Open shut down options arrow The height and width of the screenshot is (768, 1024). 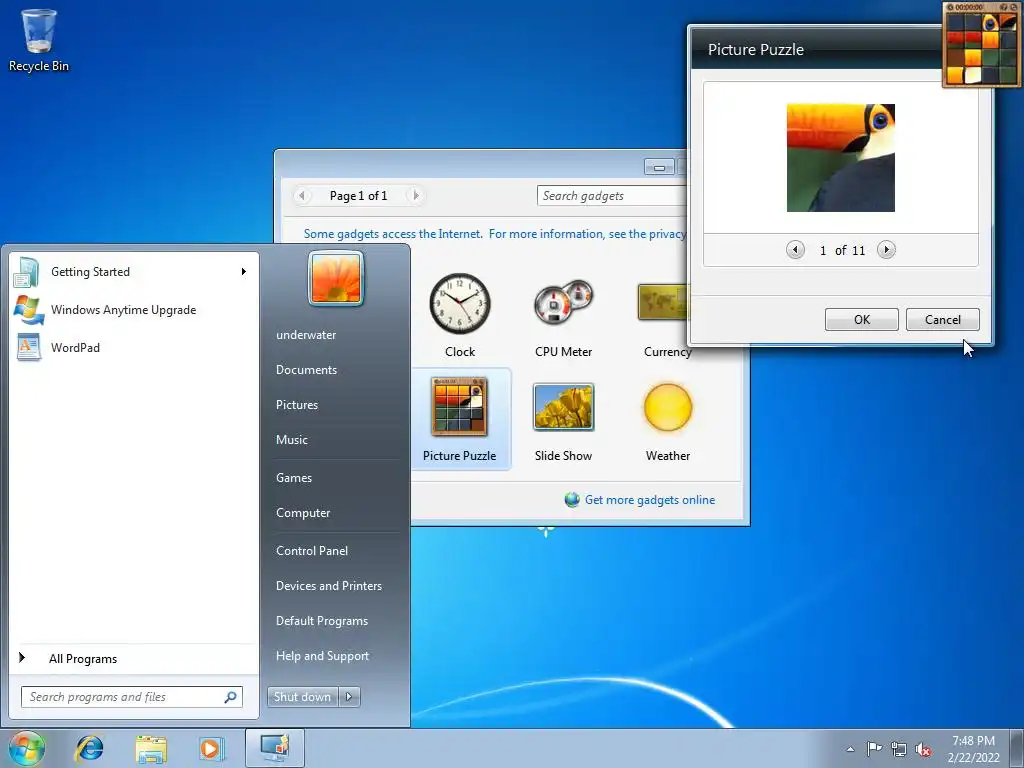click(349, 697)
